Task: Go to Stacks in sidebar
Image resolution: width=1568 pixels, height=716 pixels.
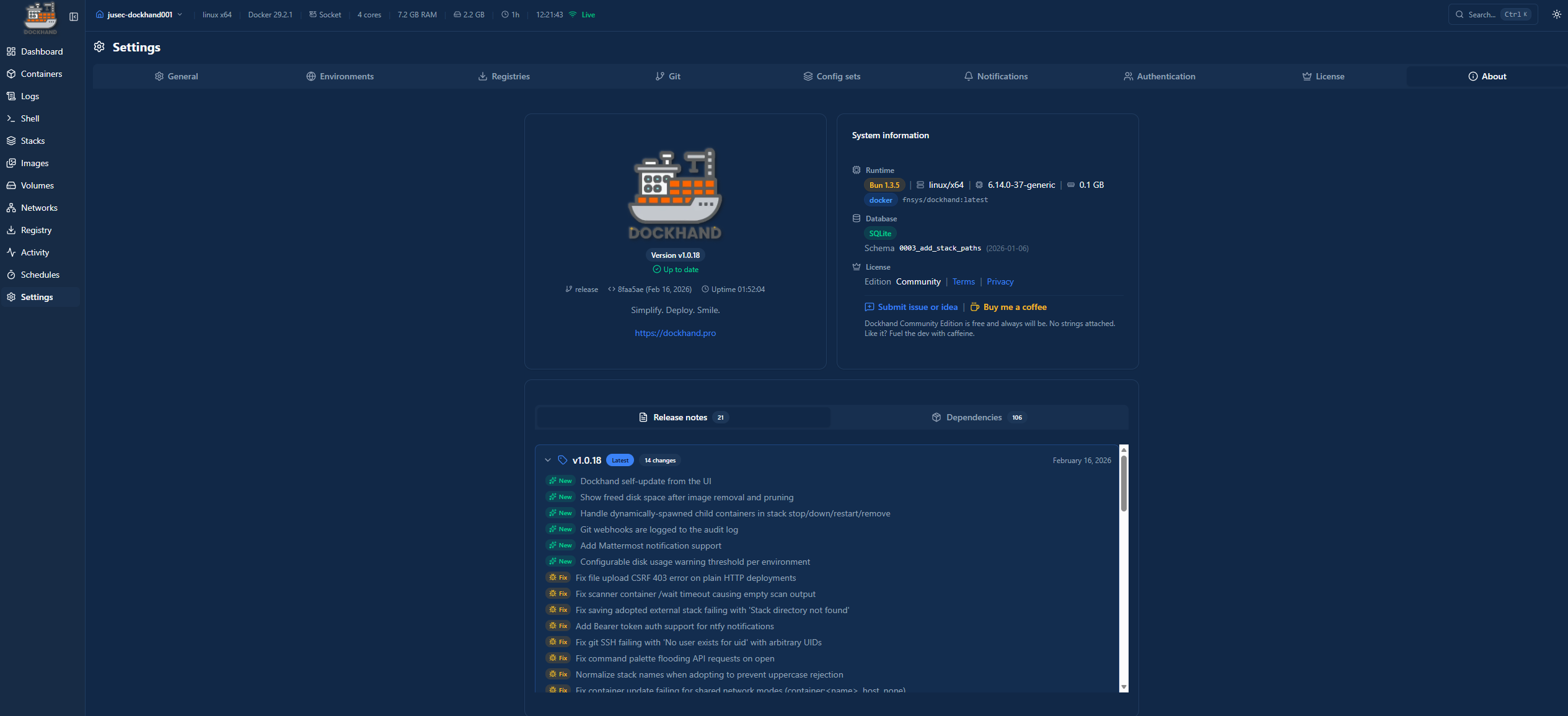Action: [x=32, y=141]
